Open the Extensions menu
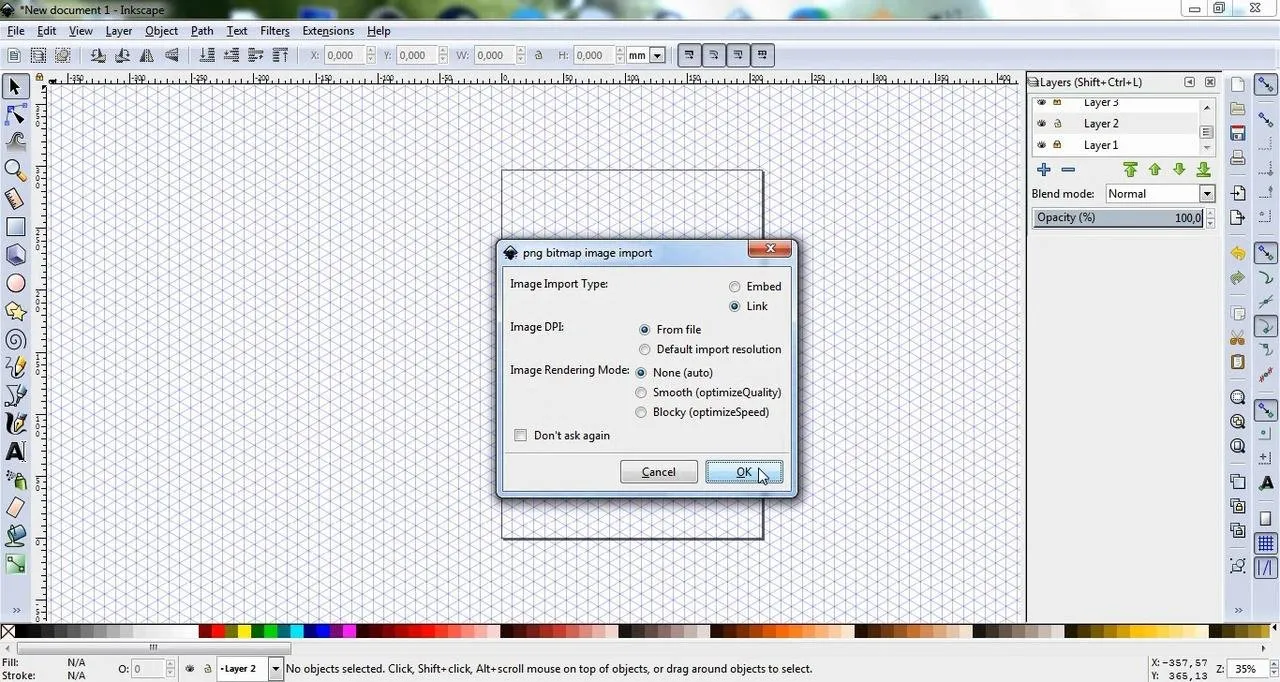1280x682 pixels. coord(328,31)
